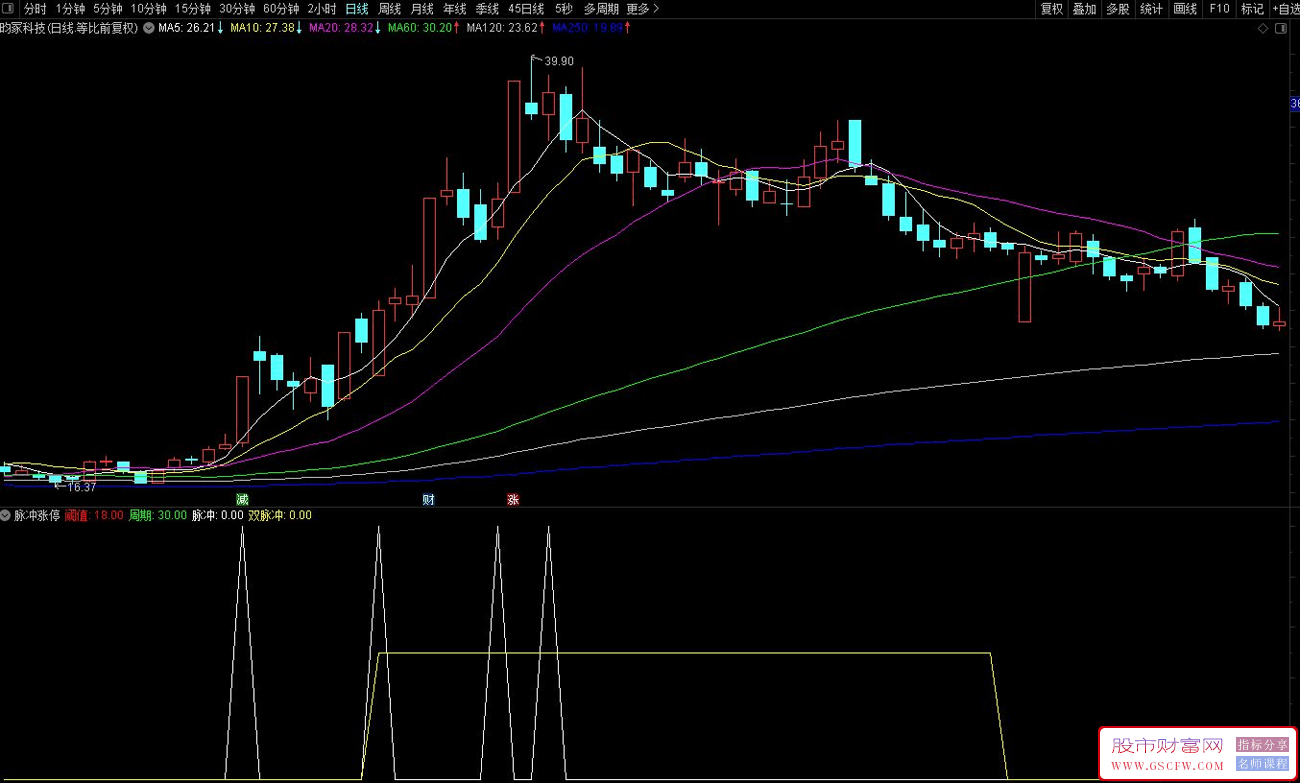Open the 复权 adjustment menu
This screenshot has width=1300, height=783.
pyautogui.click(x=1052, y=9)
